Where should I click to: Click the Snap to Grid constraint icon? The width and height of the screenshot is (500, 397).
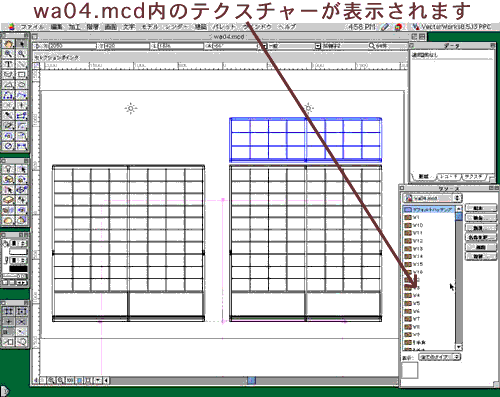point(9,311)
